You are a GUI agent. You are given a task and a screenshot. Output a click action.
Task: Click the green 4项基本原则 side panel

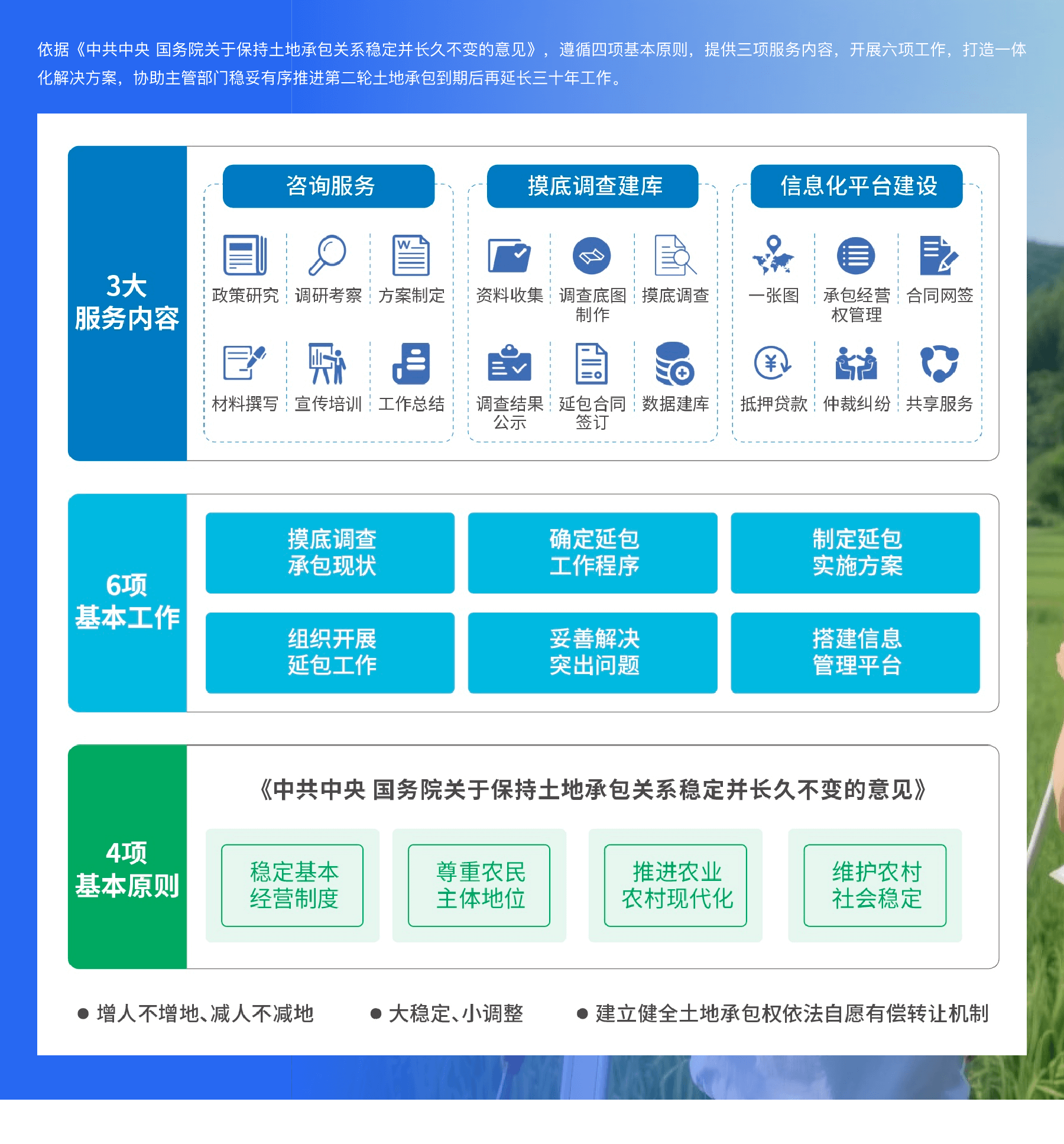(x=127, y=857)
